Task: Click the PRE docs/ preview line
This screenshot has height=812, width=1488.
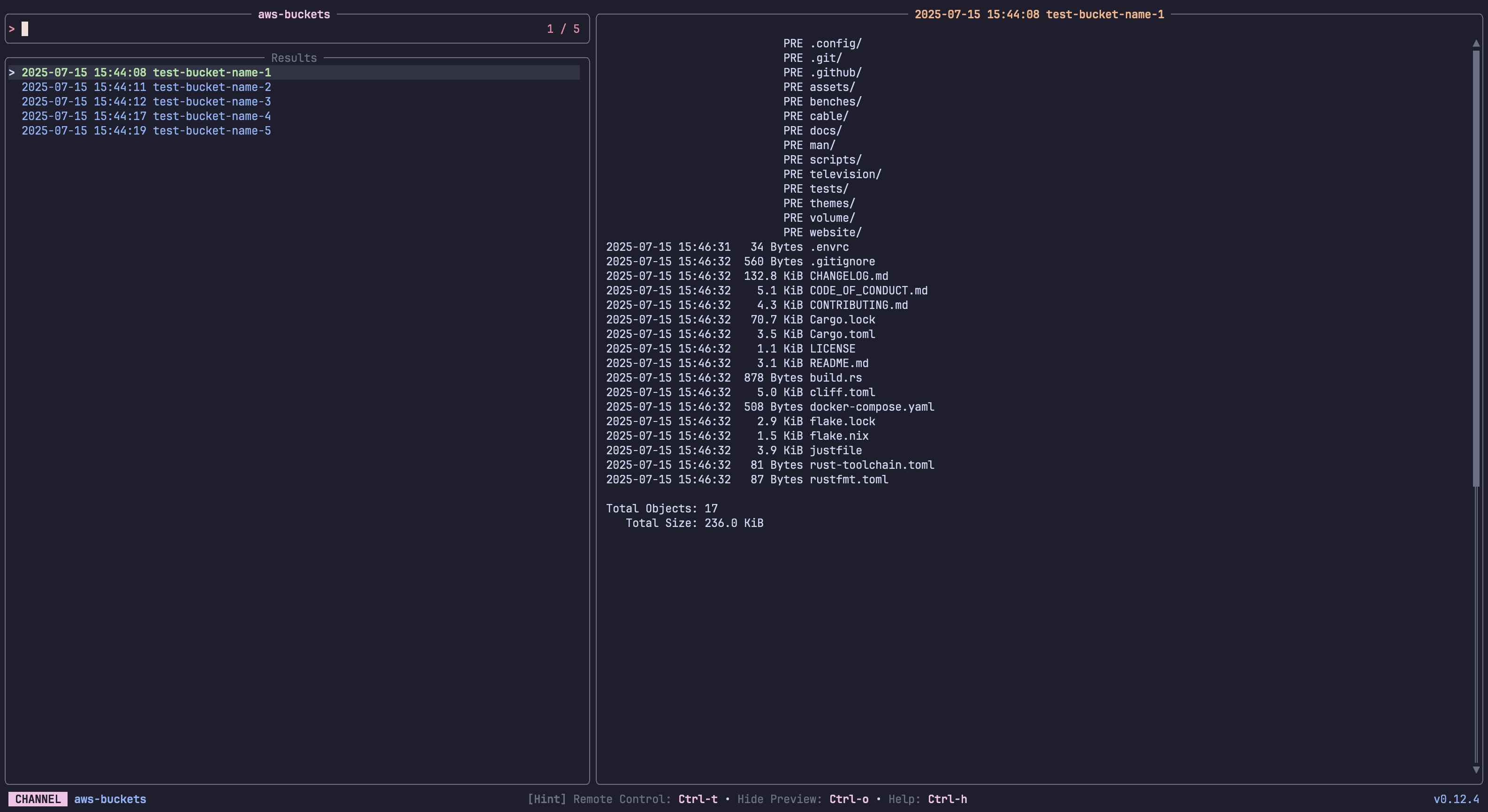Action: point(813,130)
